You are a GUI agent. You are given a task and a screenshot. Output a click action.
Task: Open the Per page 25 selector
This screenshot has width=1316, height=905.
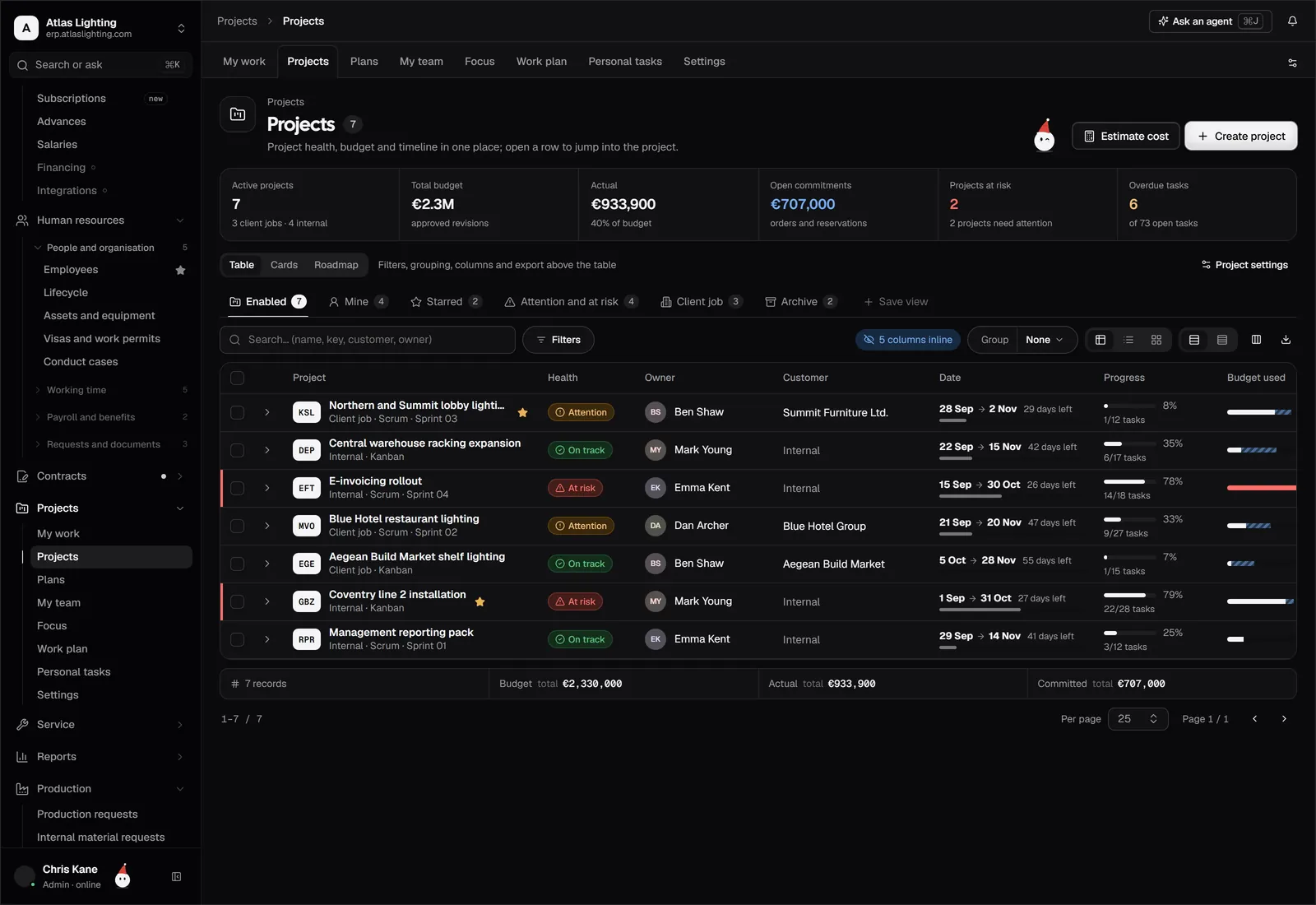point(1138,719)
